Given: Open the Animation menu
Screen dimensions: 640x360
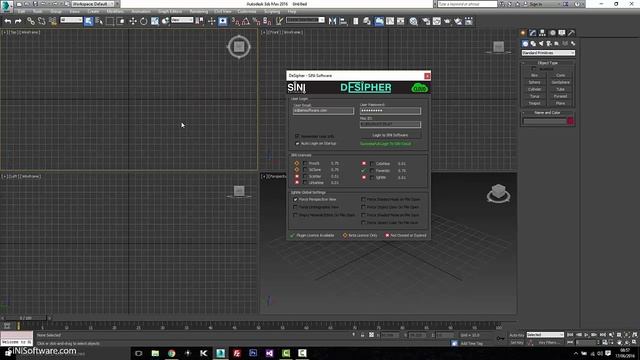Looking at the screenshot, I should click(140, 11).
